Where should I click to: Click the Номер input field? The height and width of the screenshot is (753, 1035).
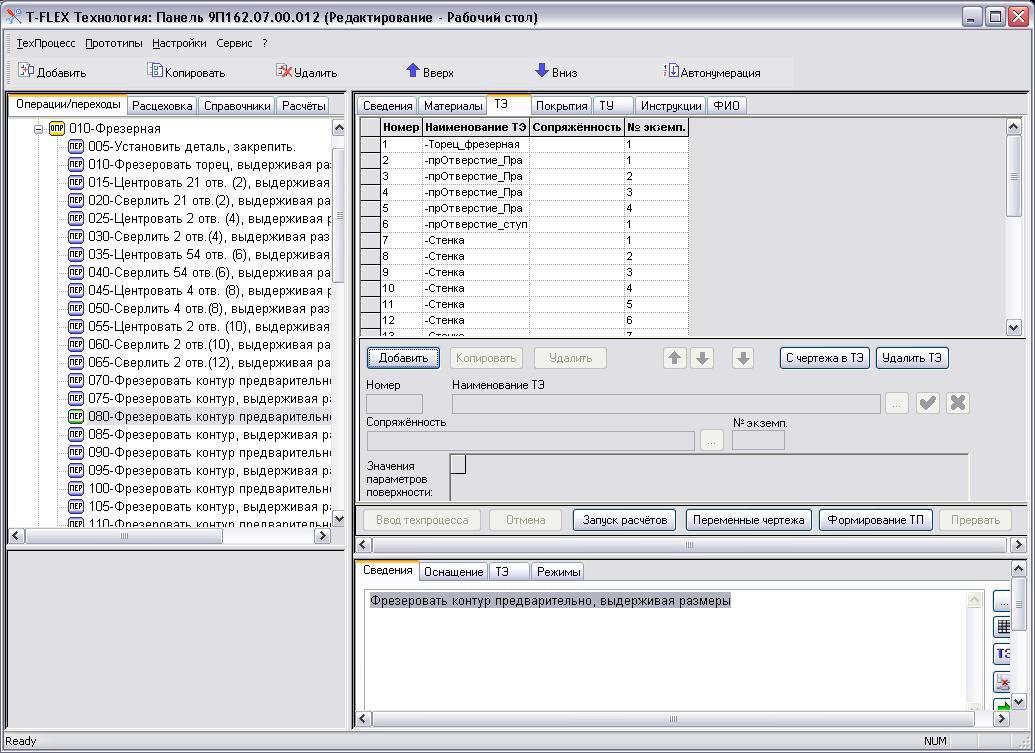(395, 403)
